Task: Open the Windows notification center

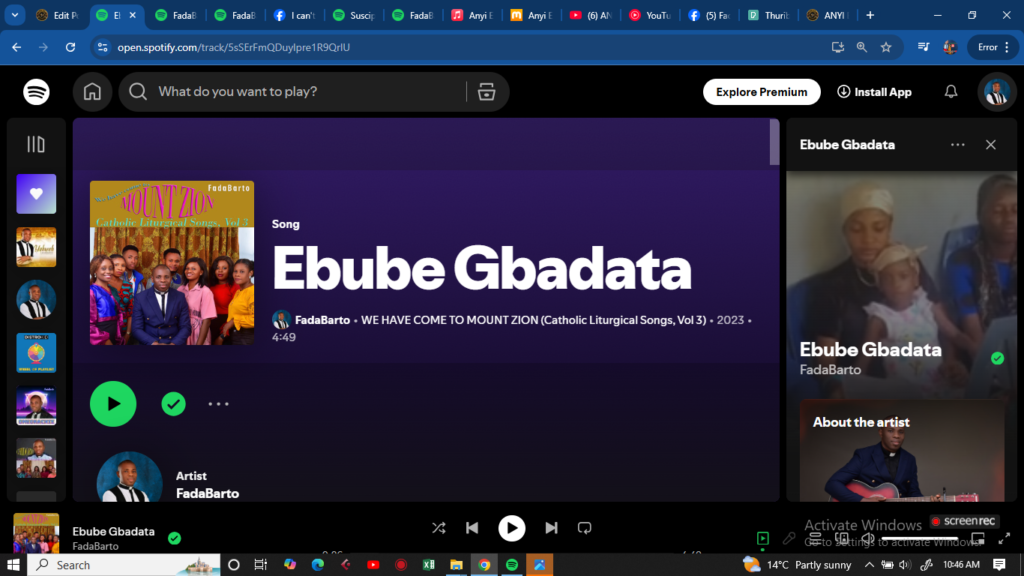Action: click(999, 565)
